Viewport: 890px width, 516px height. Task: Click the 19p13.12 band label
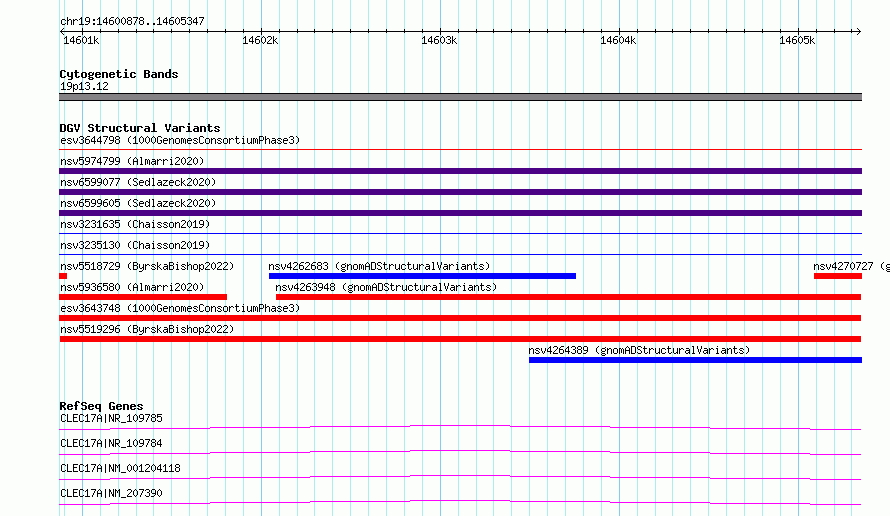click(x=84, y=86)
